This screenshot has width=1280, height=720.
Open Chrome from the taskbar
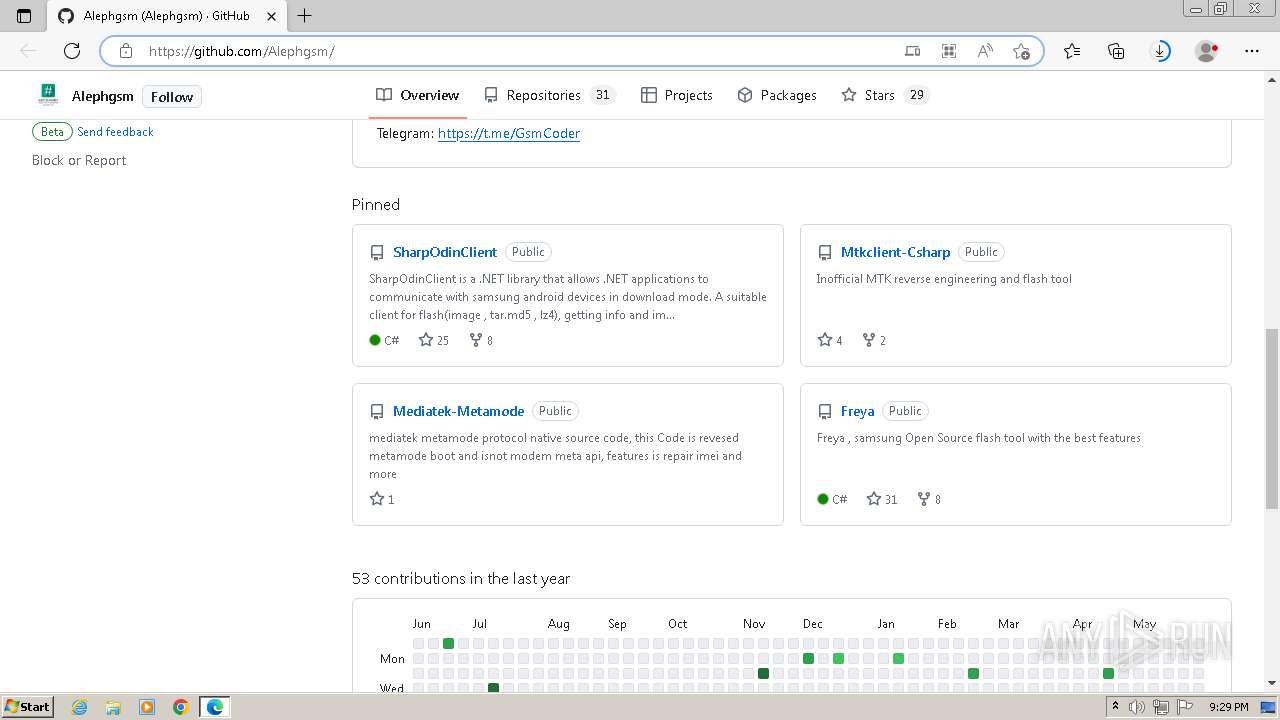[x=180, y=707]
